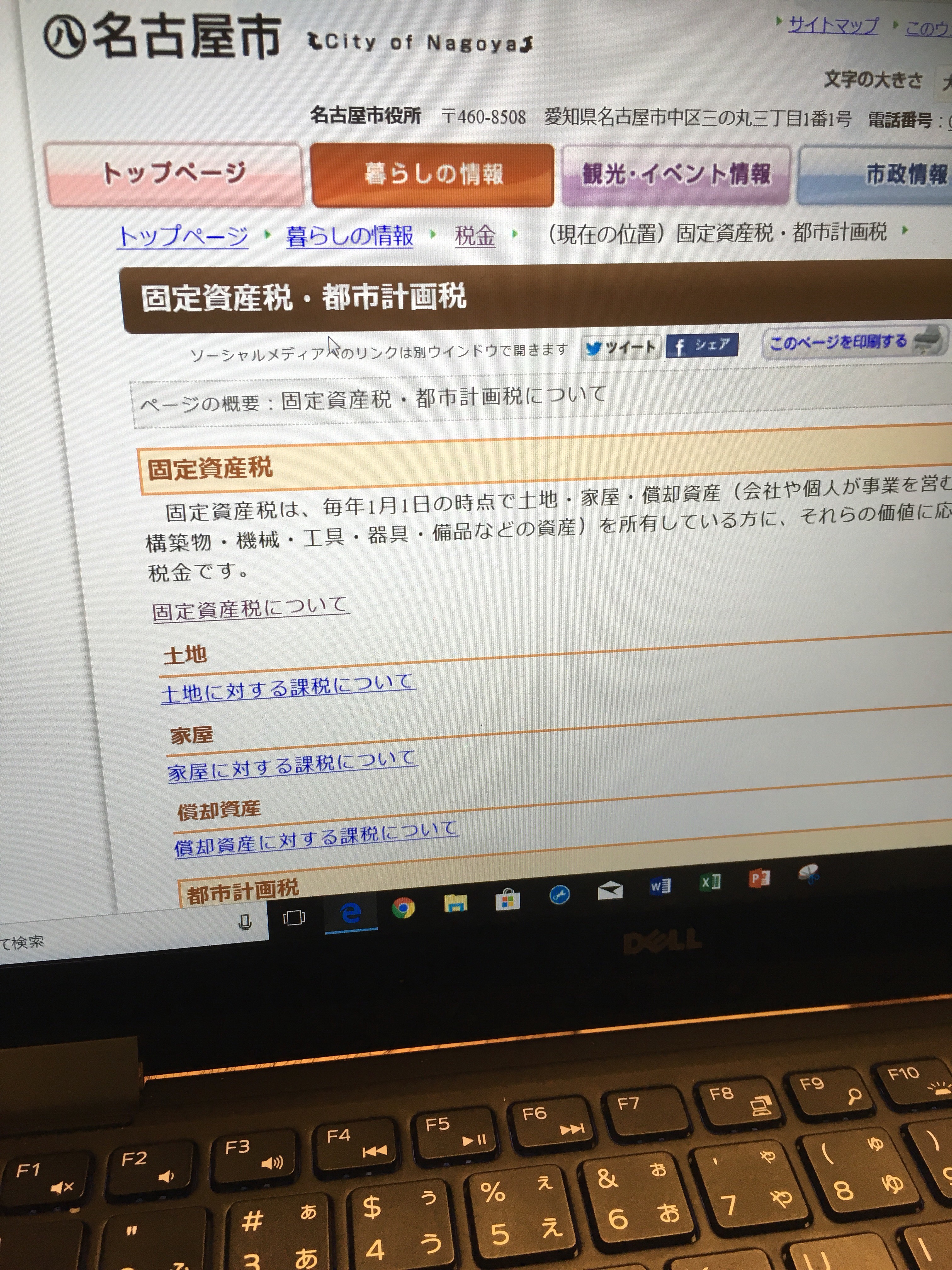Click the 文字の大きさ label
Image resolution: width=952 pixels, height=1270 pixels.
pyautogui.click(x=873, y=80)
